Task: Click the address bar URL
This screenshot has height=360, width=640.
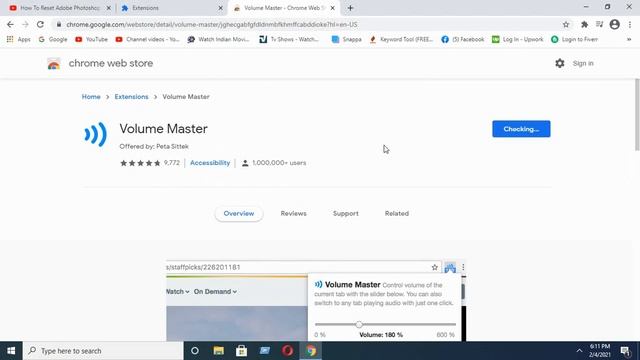Action: click(212, 24)
